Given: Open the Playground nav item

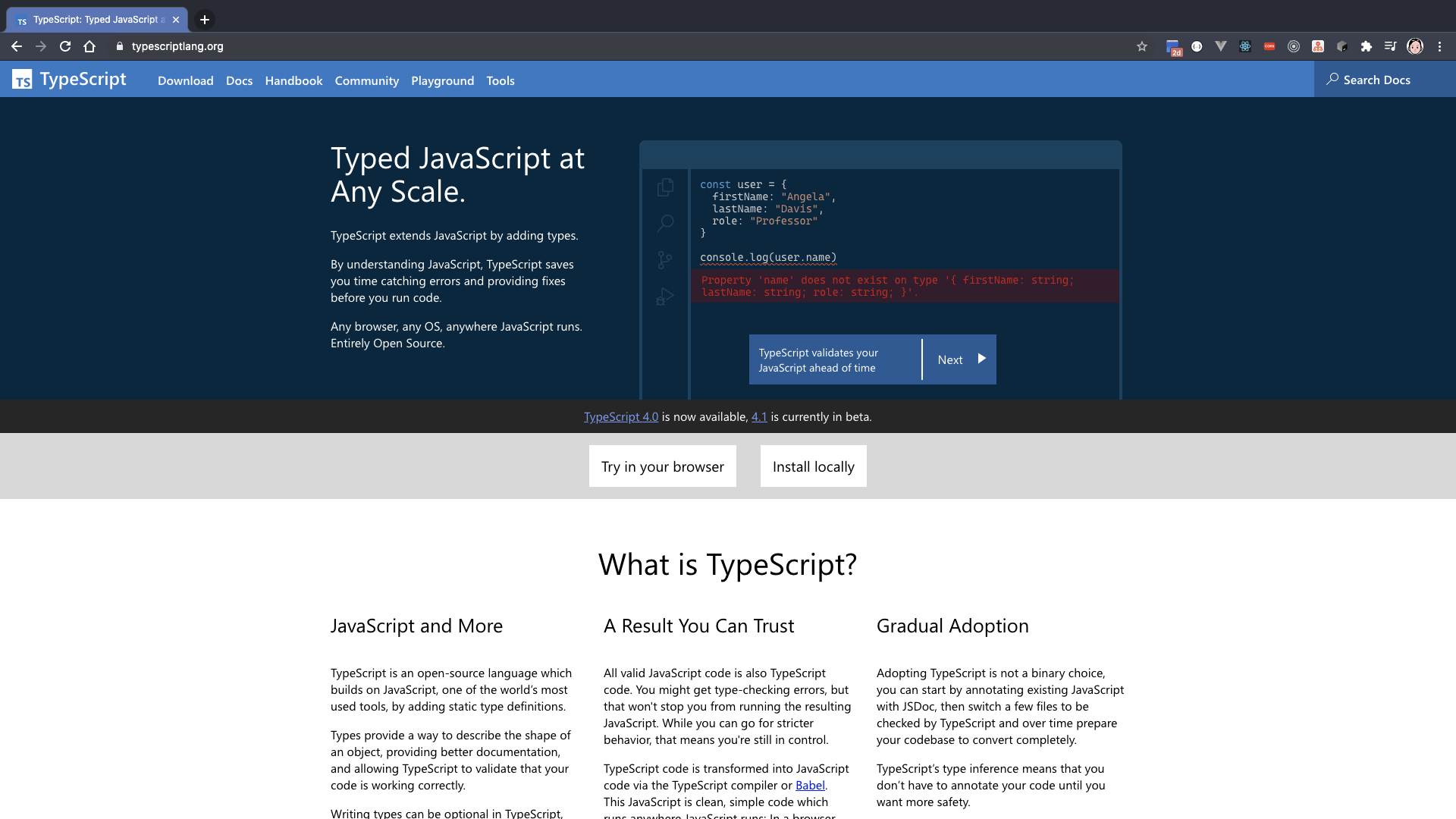Looking at the screenshot, I should coord(442,80).
